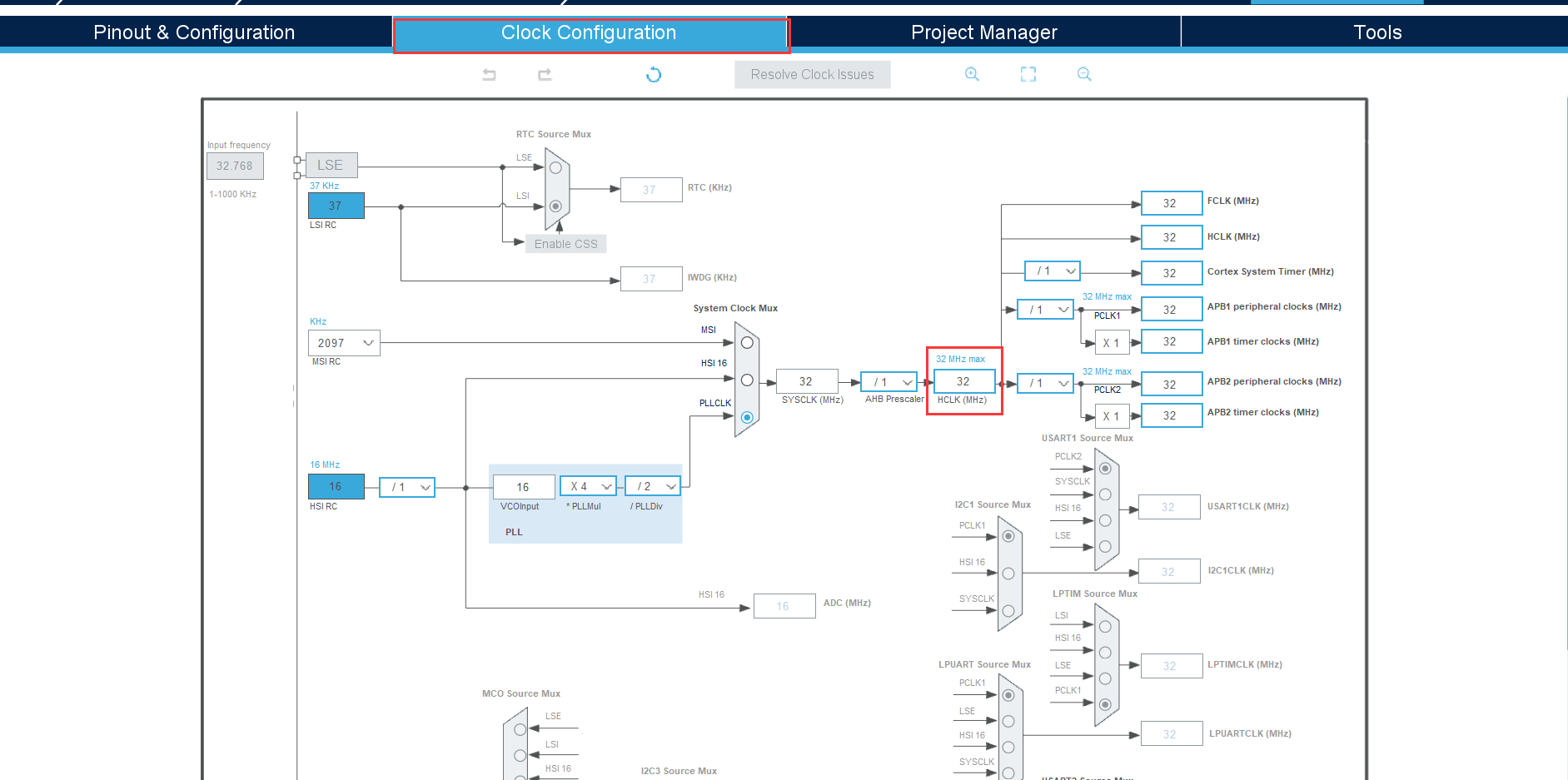Select LSE in the RTC Source Mux
This screenshot has width=1568, height=780.
[x=555, y=167]
